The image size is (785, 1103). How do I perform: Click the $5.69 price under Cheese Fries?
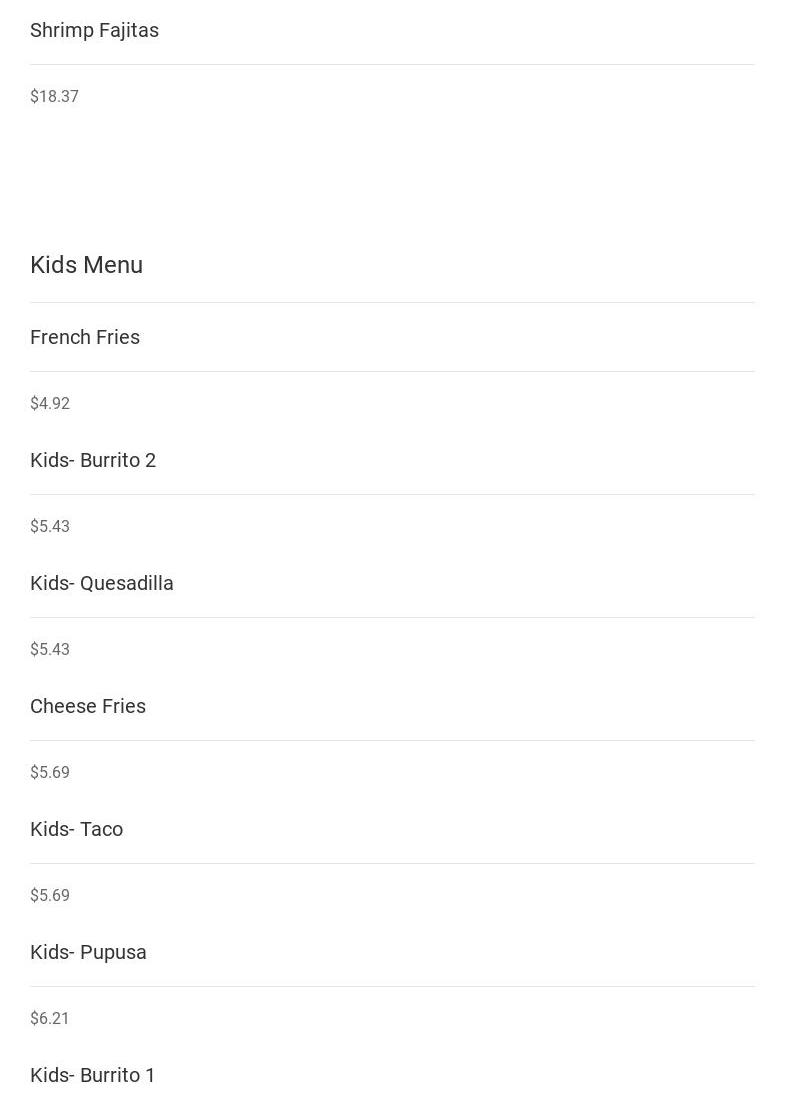(x=50, y=772)
